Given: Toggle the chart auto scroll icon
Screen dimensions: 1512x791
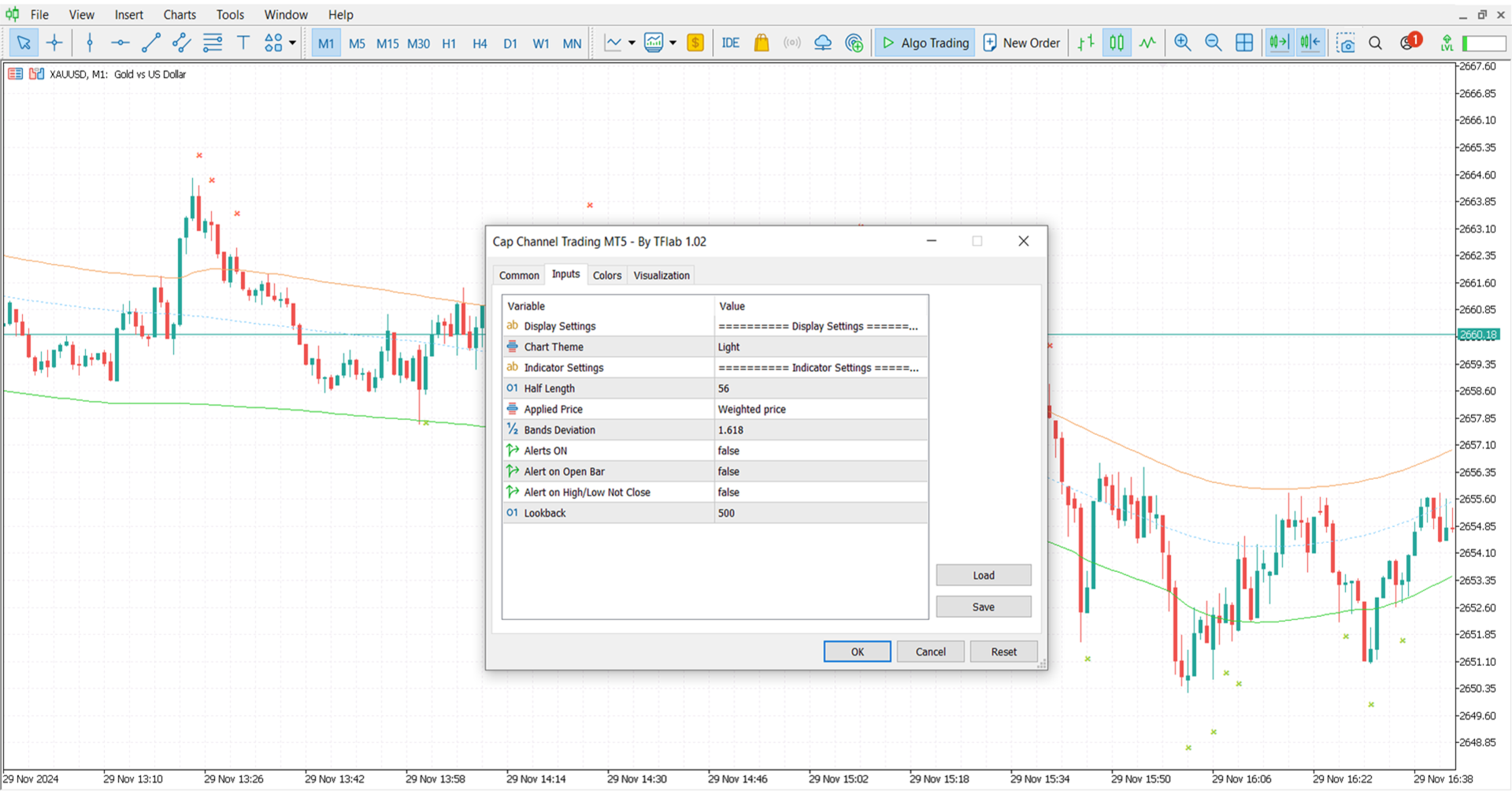Looking at the screenshot, I should 1280,43.
